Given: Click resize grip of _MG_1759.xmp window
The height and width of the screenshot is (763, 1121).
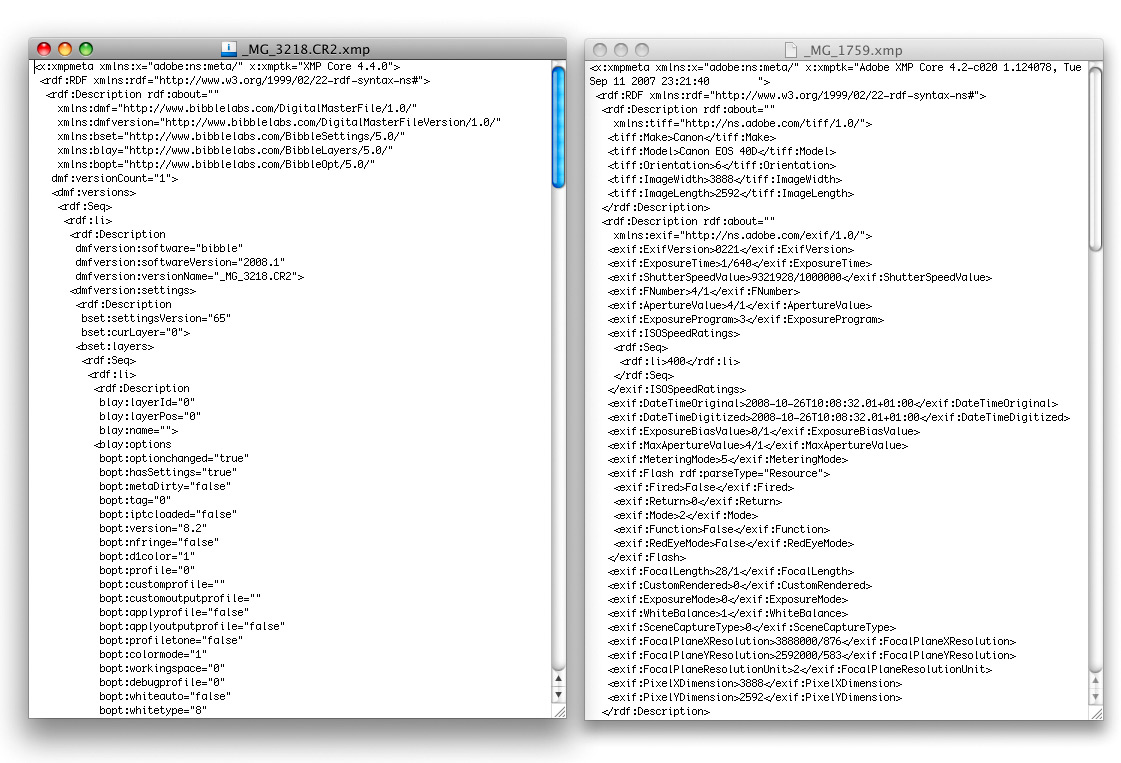Looking at the screenshot, I should click(1096, 713).
